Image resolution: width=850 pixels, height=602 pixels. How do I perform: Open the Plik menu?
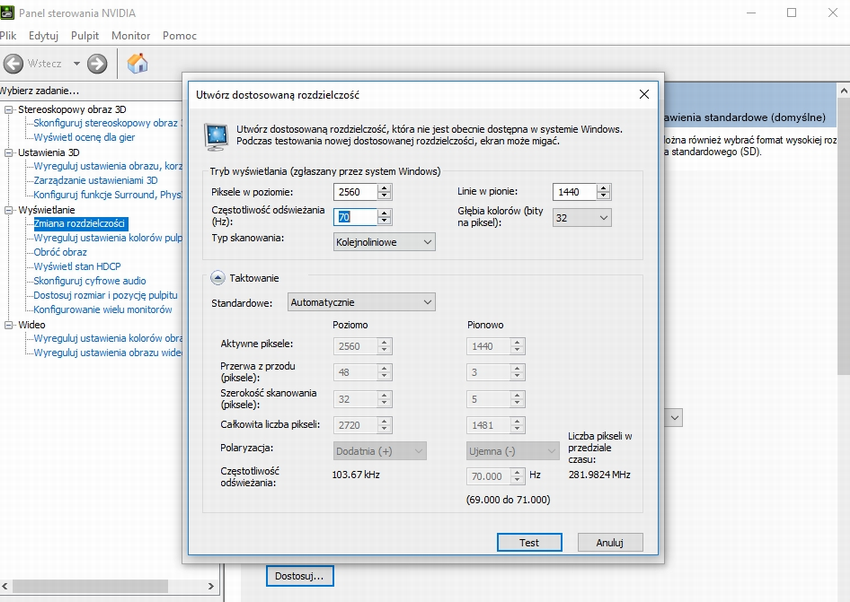tap(8, 36)
